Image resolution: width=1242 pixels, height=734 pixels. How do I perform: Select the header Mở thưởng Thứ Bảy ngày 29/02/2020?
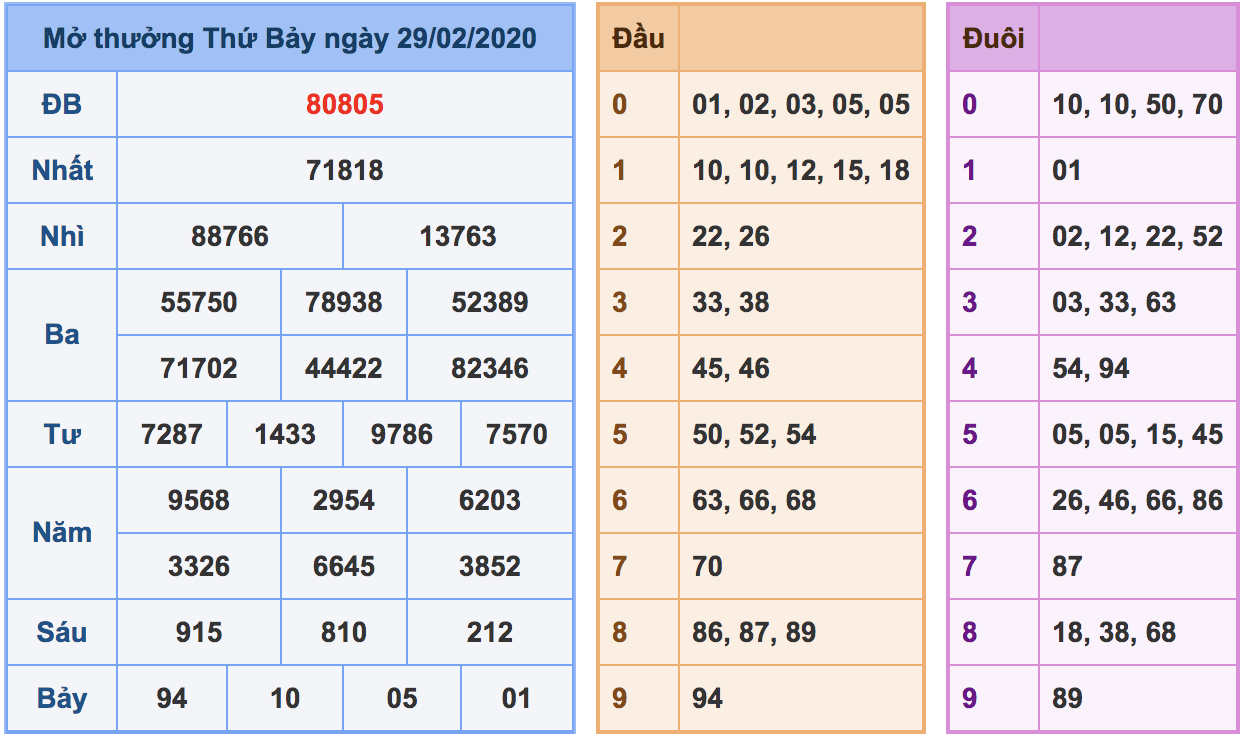[290, 38]
